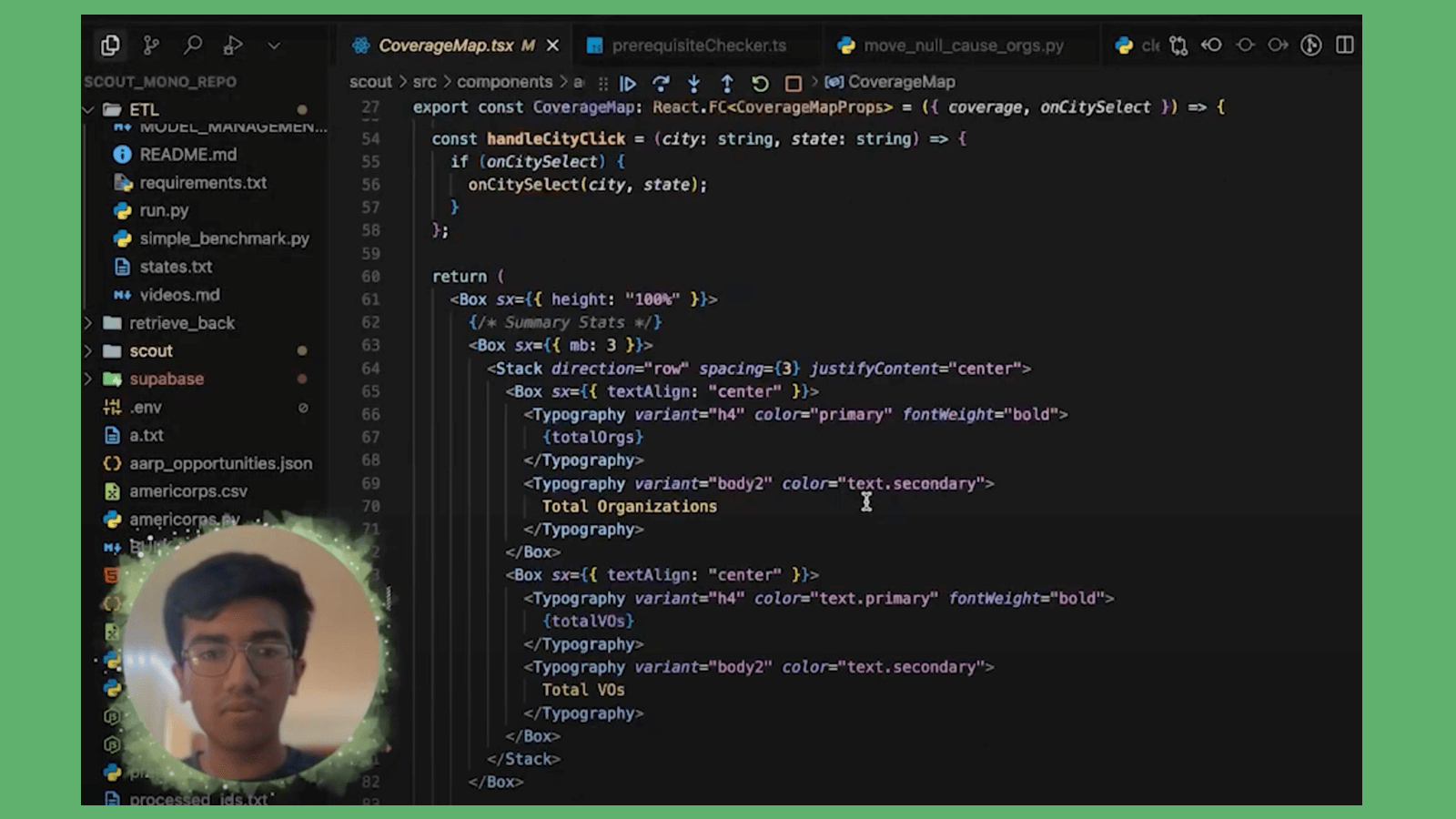1456x819 pixels.
Task: Stop the debugging session
Action: coord(794,84)
